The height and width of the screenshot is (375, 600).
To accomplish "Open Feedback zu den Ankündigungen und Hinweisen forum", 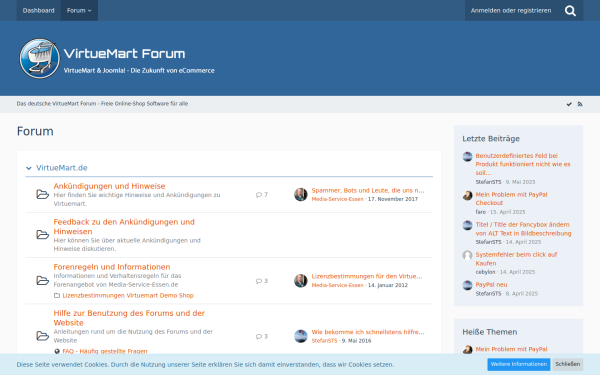I will pyautogui.click(x=124, y=227).
